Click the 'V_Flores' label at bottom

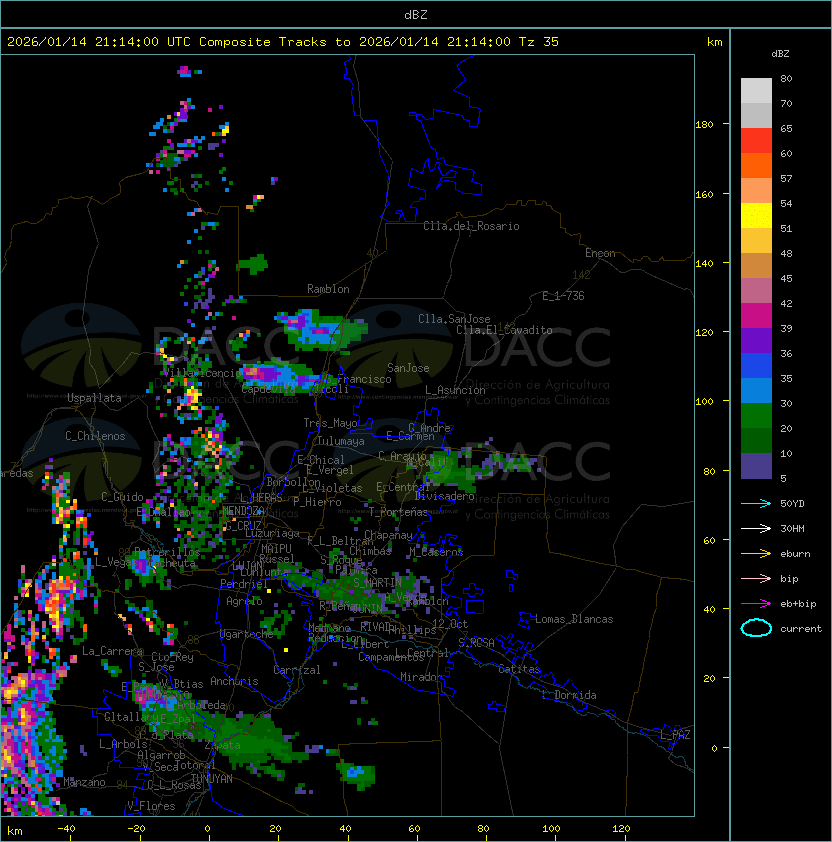click(x=151, y=806)
